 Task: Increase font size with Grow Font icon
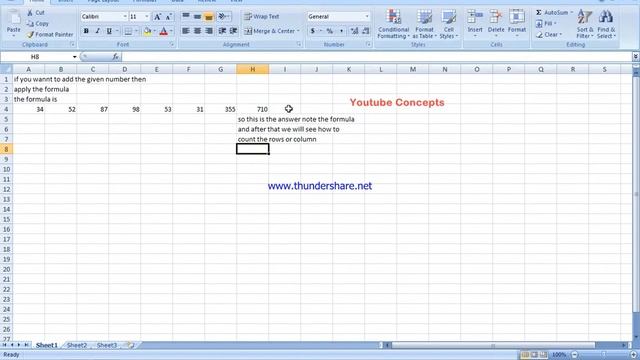tap(157, 17)
